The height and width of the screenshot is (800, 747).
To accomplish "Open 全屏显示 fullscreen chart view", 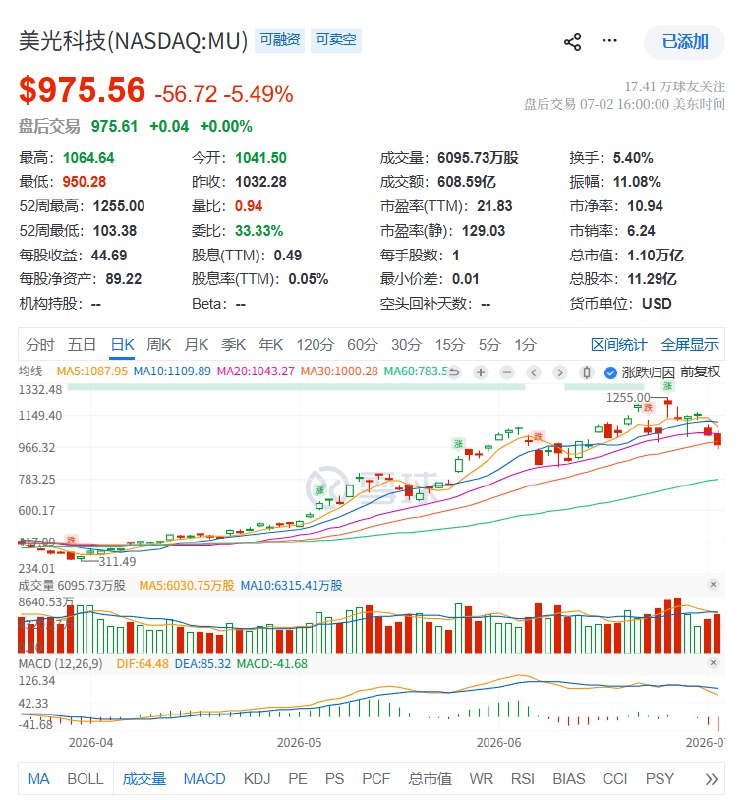I will (689, 345).
